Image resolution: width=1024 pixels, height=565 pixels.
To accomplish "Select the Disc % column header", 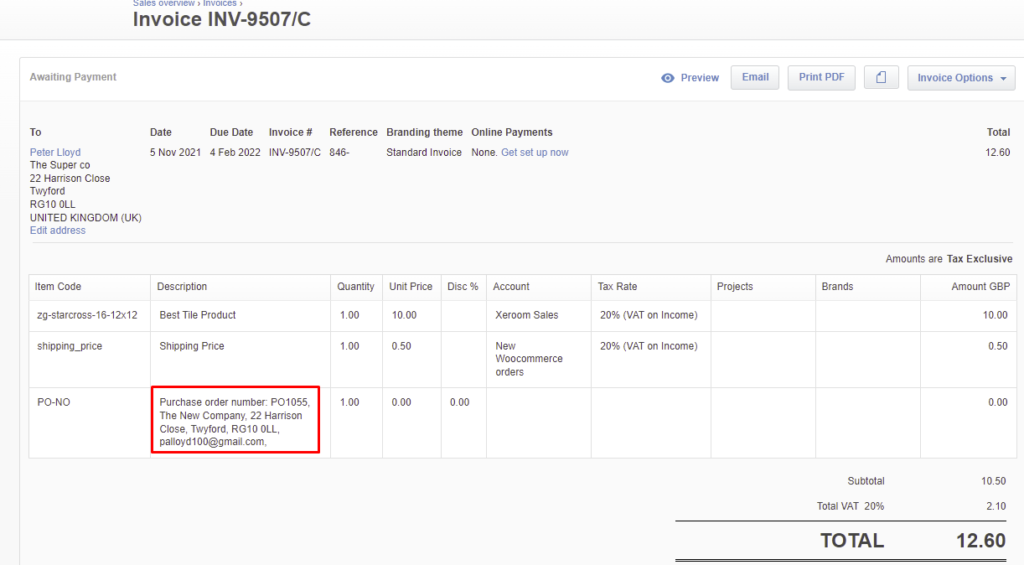I will (462, 287).
